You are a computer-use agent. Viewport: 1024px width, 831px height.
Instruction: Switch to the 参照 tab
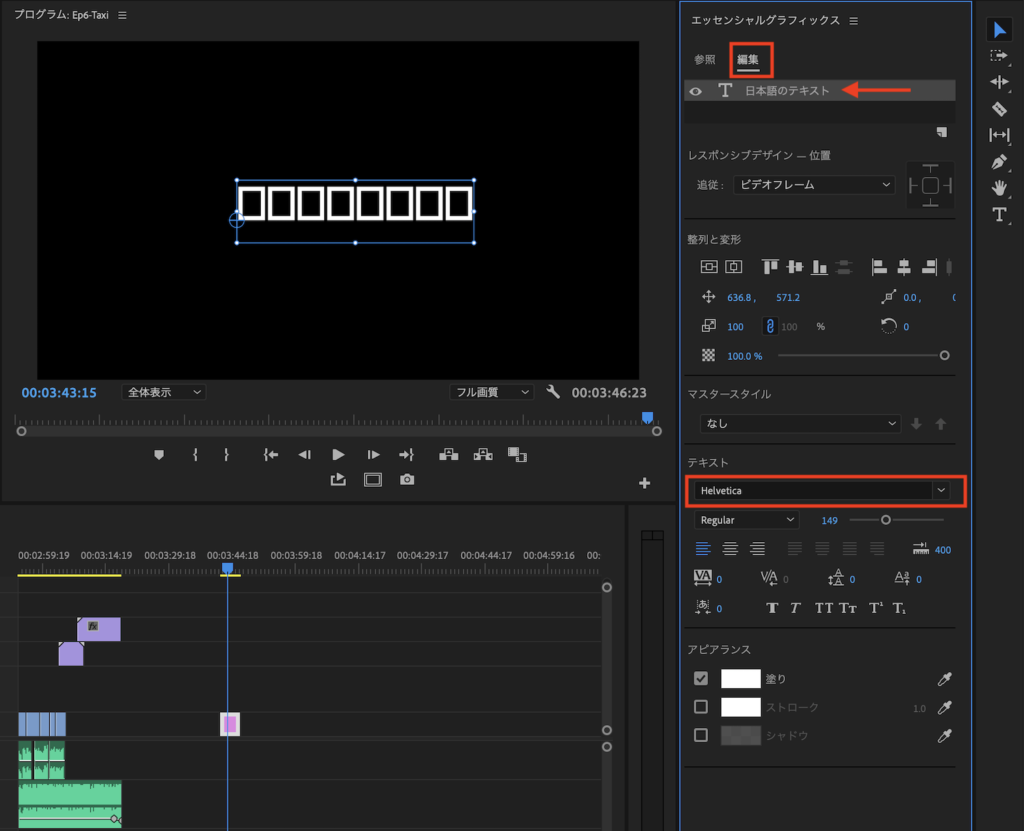click(x=705, y=60)
